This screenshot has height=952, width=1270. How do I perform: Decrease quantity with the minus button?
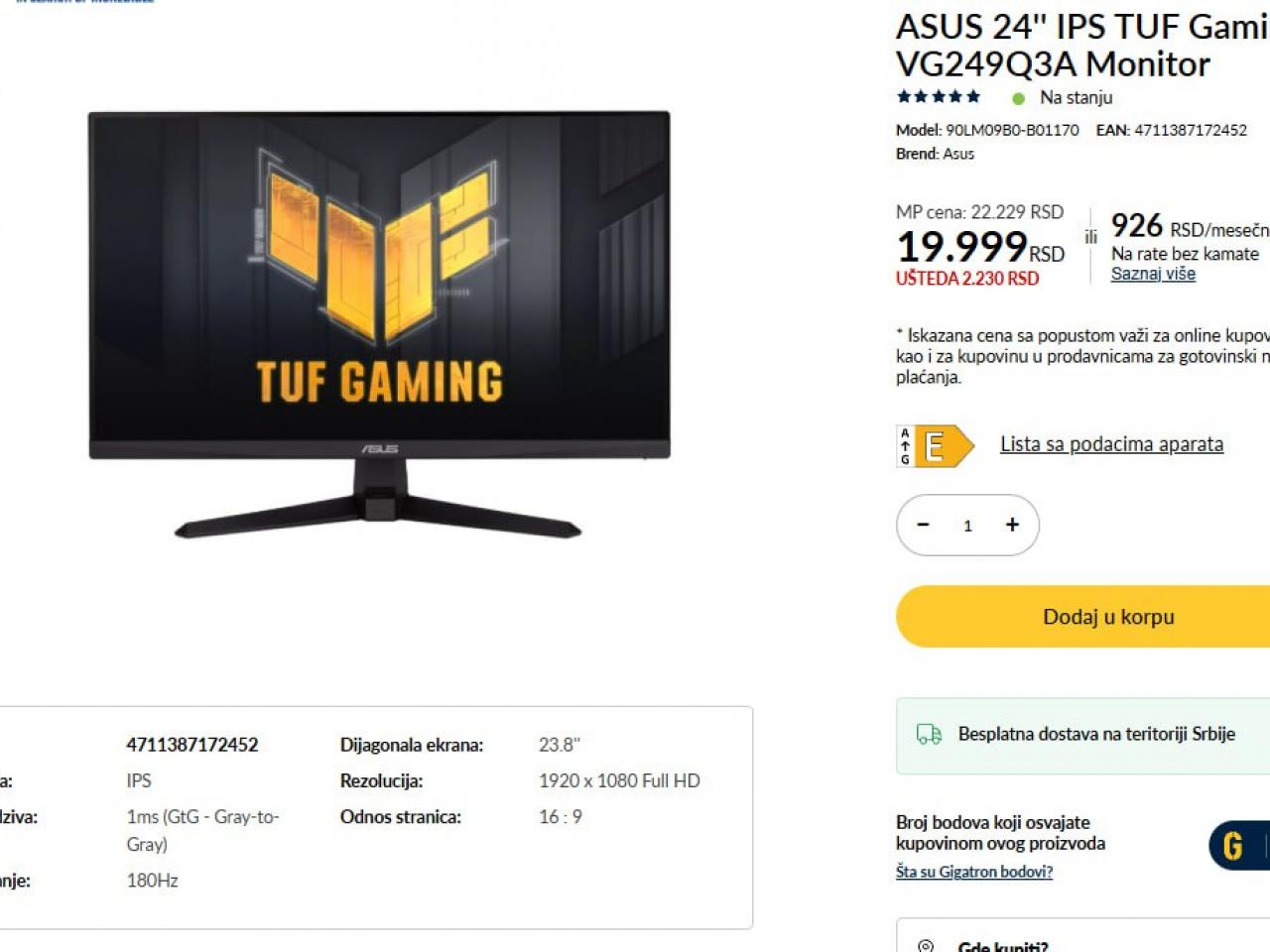click(923, 525)
